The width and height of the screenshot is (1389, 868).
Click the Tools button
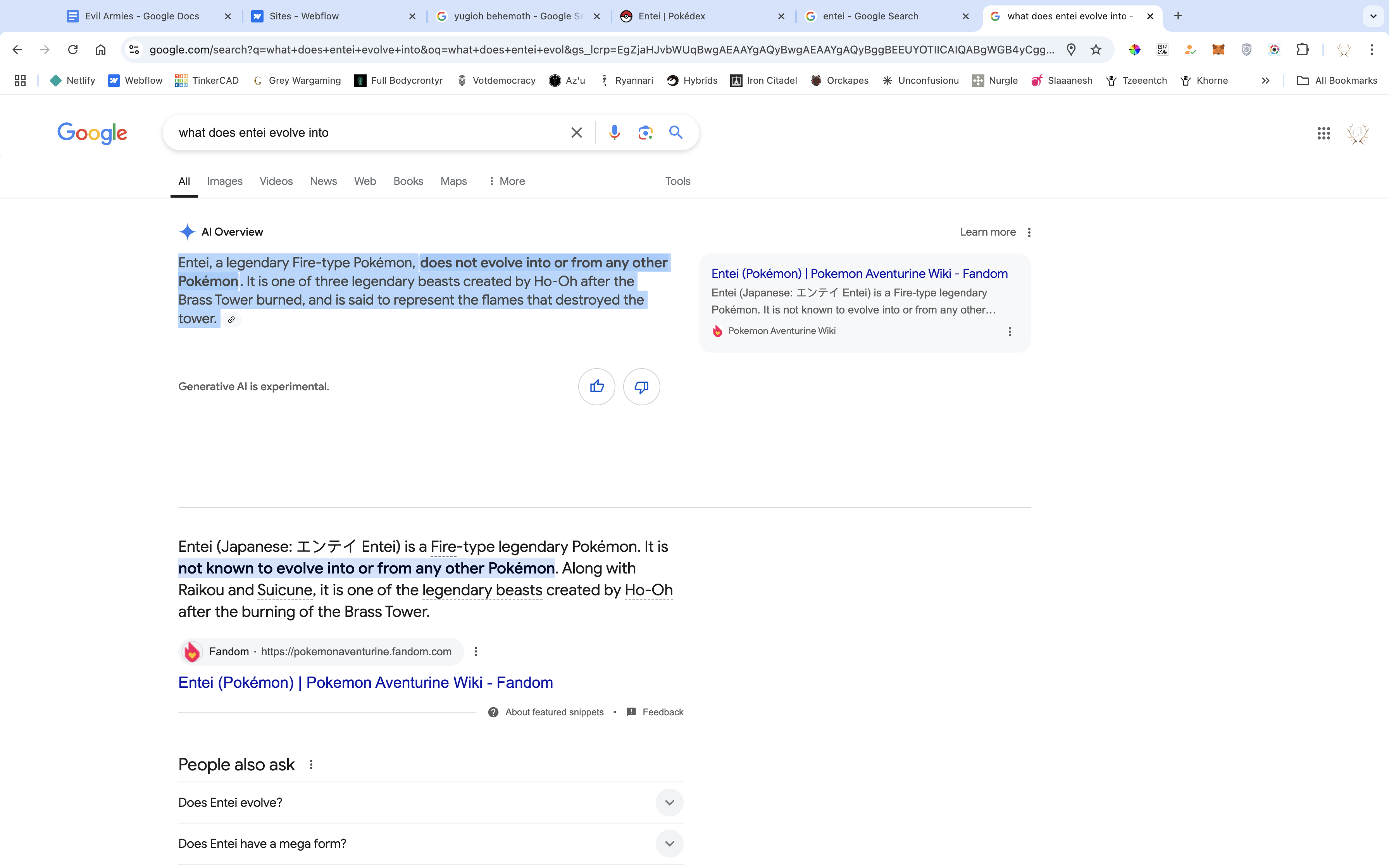pyautogui.click(x=677, y=181)
